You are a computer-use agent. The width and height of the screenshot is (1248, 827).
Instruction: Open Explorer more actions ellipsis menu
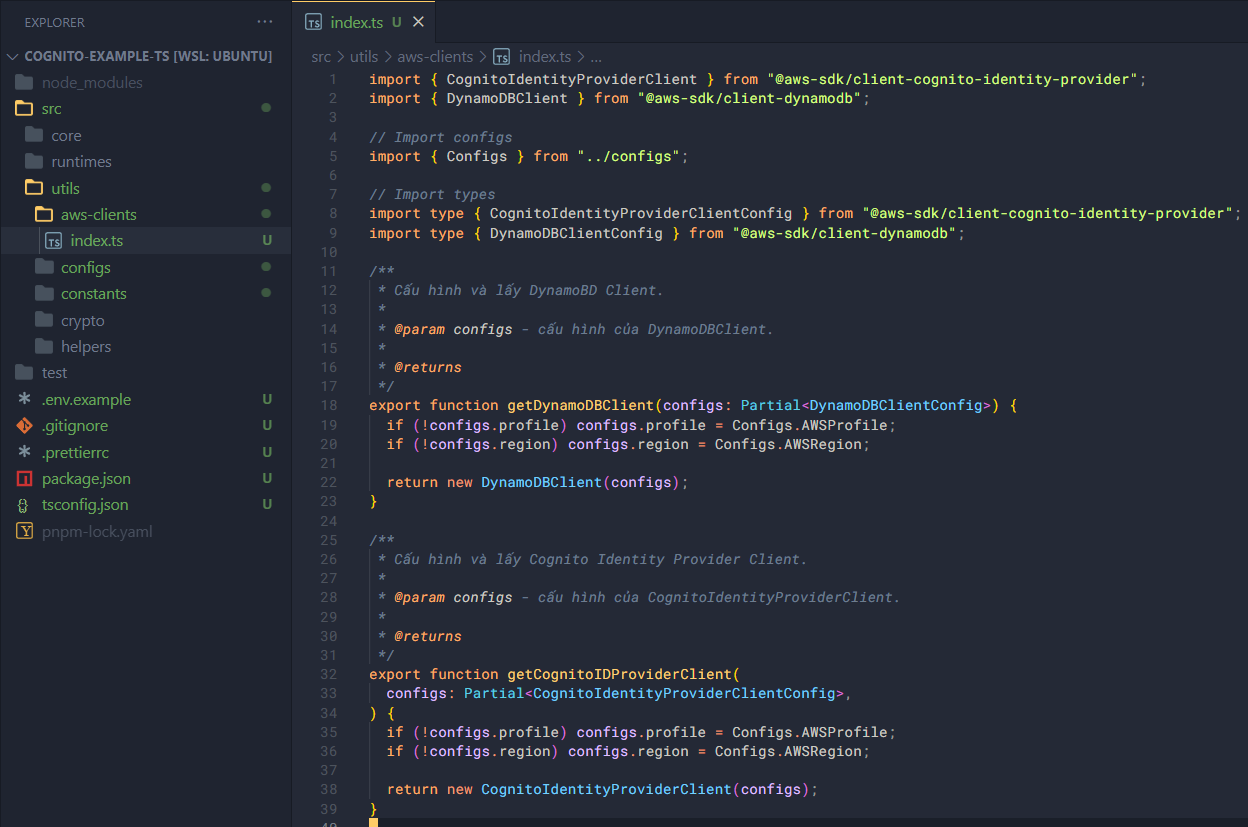click(x=264, y=22)
